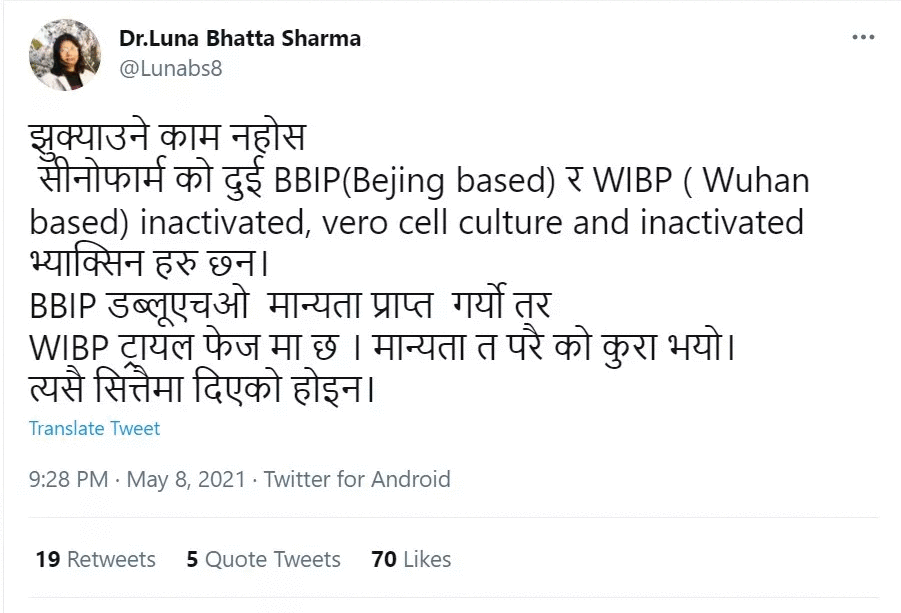Click the Translate Tweet link
The width and height of the screenshot is (901, 613).
(94, 428)
